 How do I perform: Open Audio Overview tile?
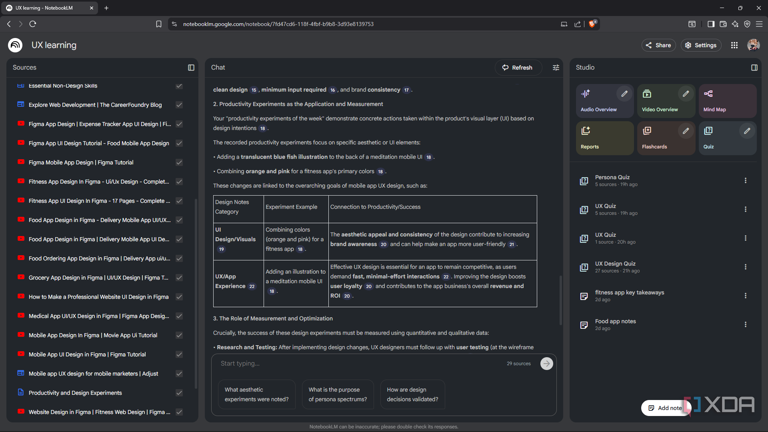[x=604, y=100]
